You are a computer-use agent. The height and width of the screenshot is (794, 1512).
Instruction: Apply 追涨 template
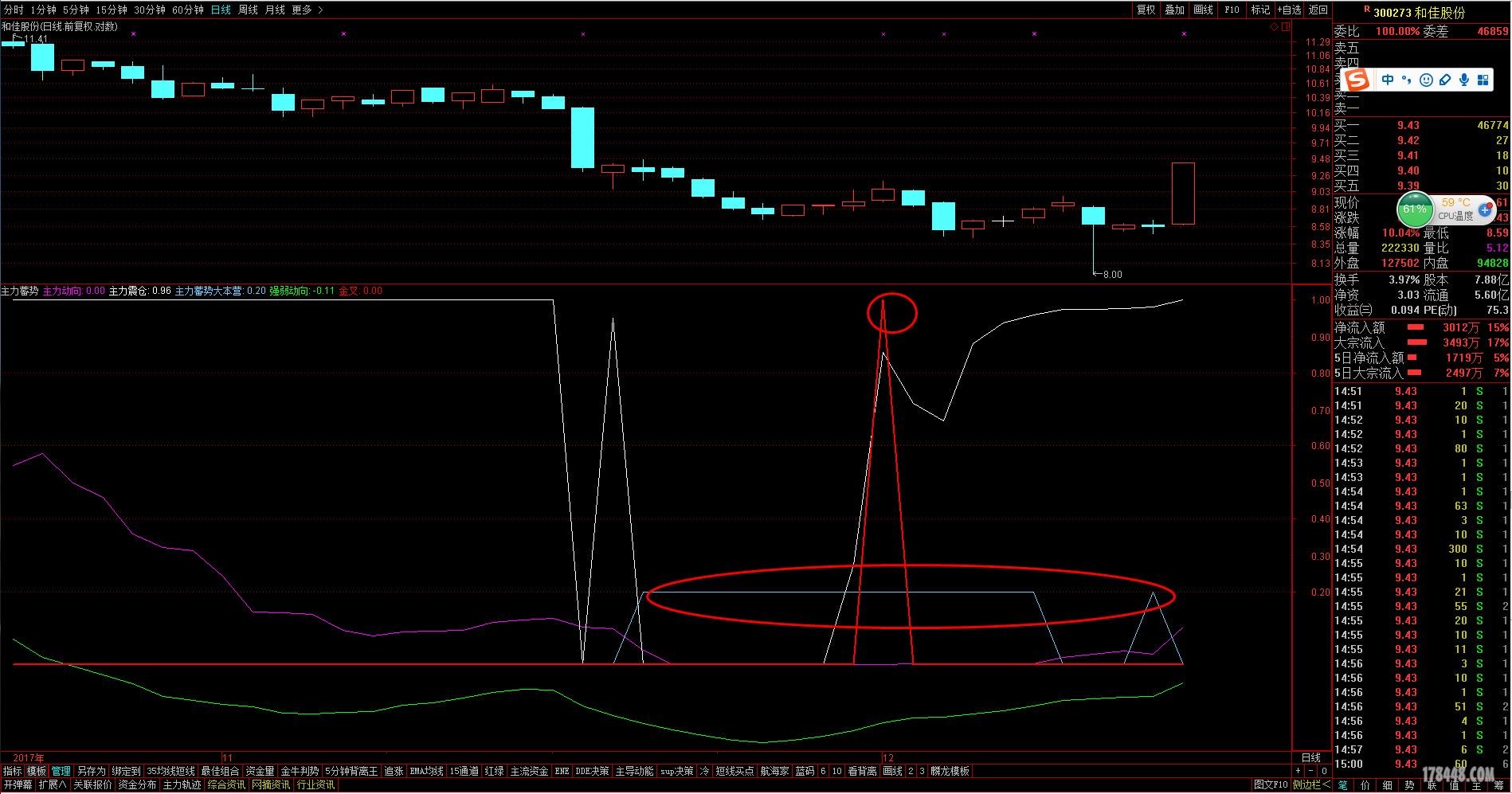point(394,771)
